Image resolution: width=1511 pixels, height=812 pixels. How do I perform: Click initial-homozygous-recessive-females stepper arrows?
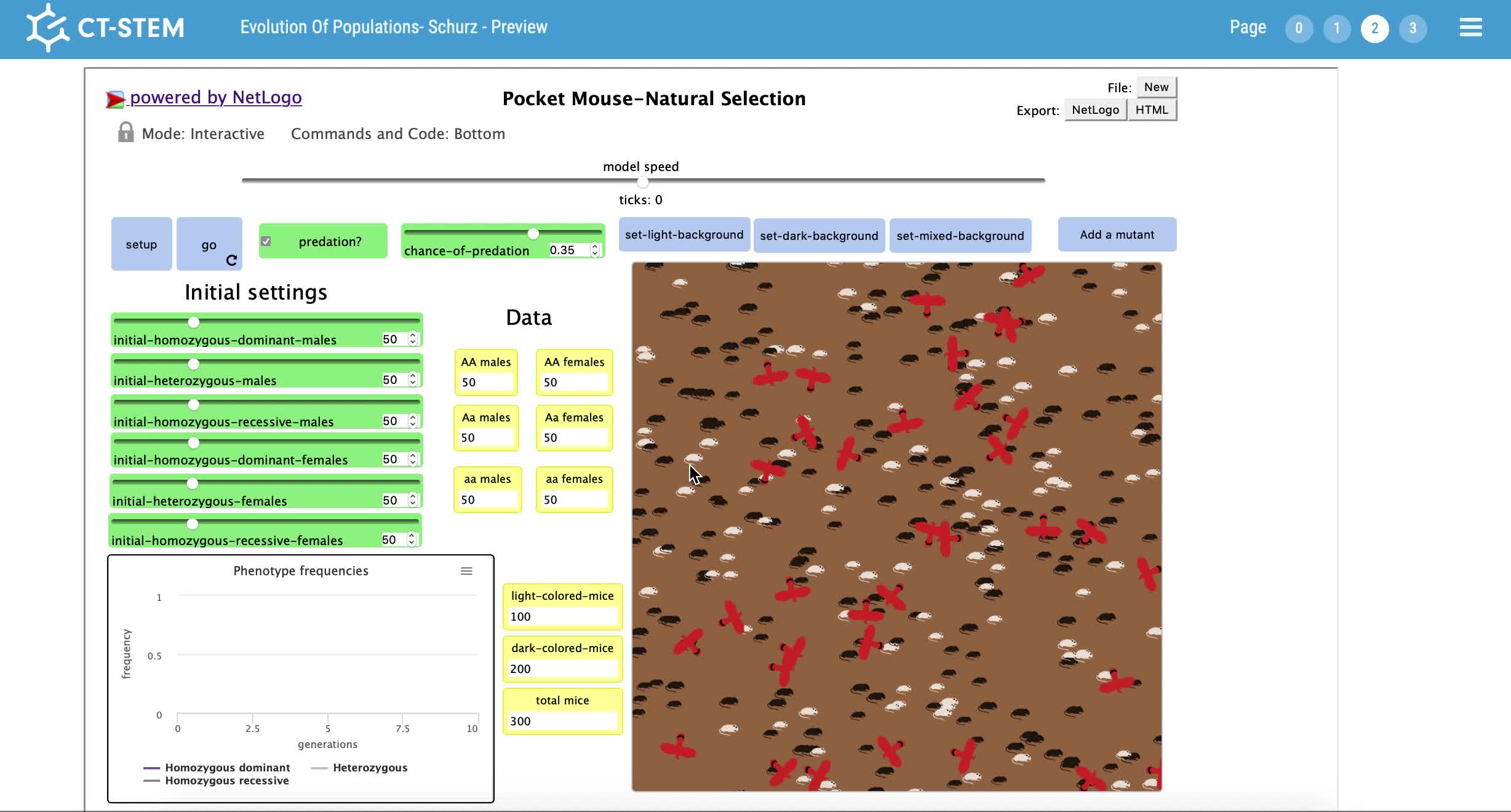(x=412, y=539)
